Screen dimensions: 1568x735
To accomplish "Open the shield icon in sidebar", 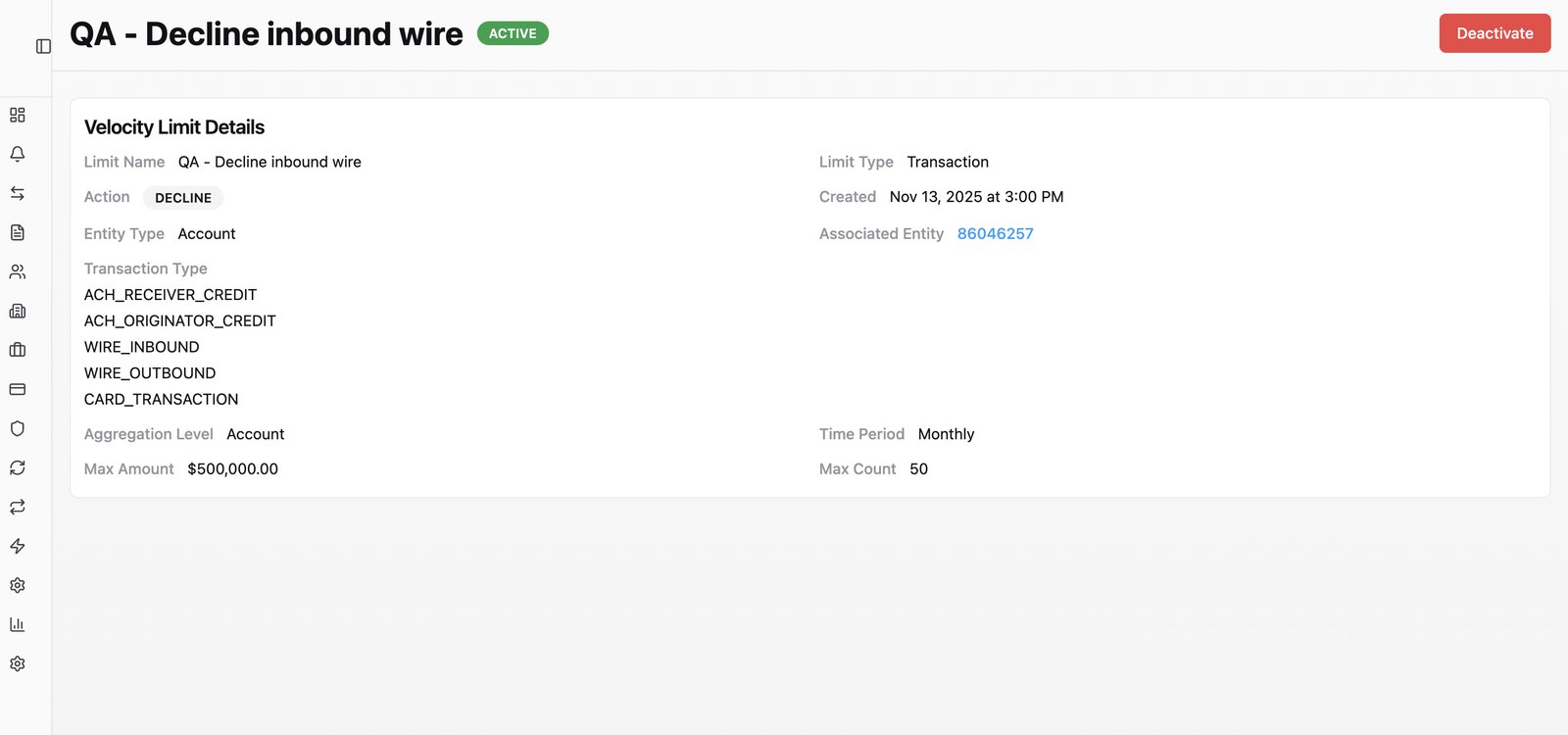I will click(x=18, y=428).
